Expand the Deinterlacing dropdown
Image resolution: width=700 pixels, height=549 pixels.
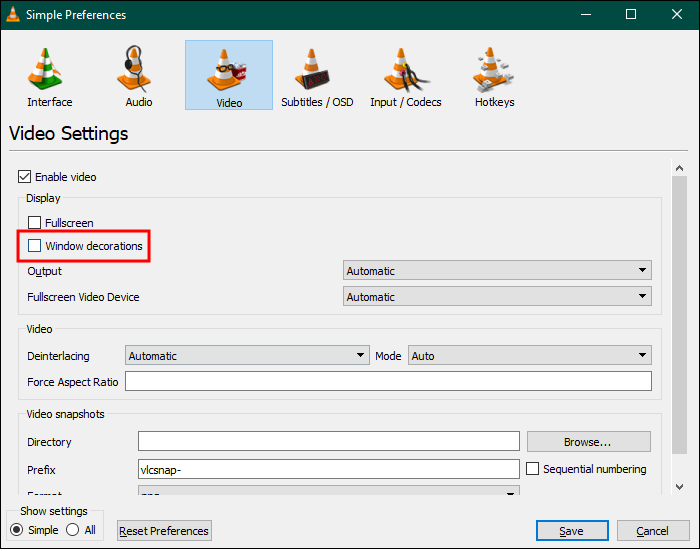247,356
